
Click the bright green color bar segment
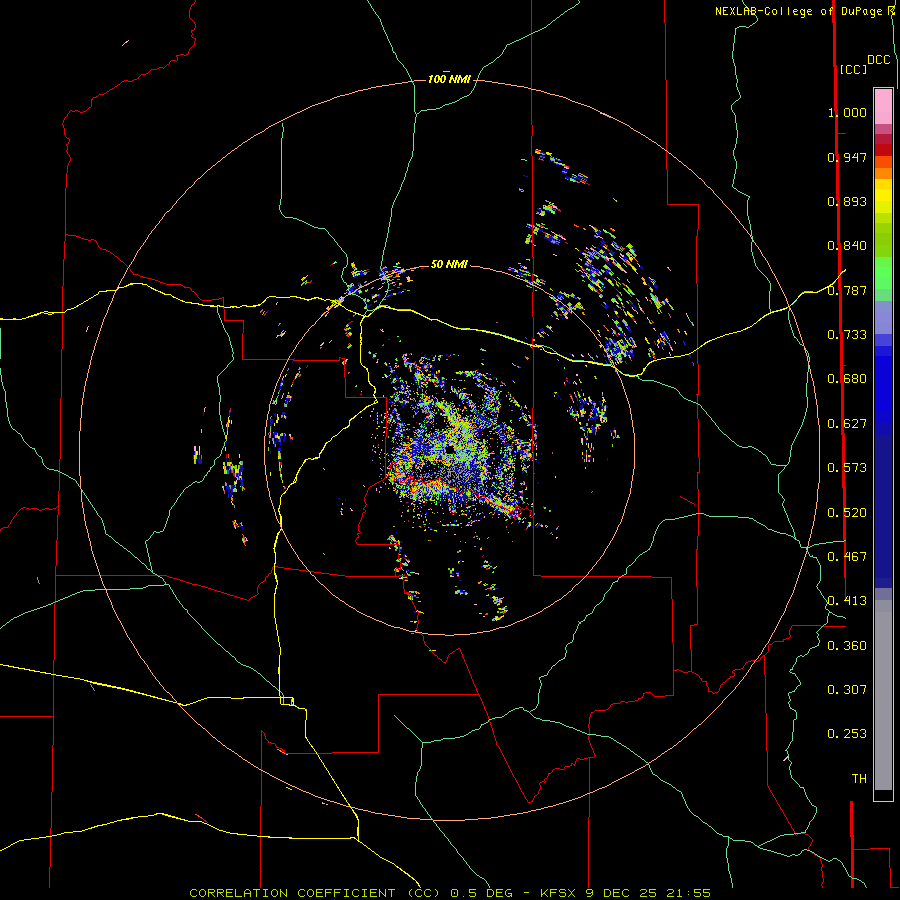[x=883, y=273]
